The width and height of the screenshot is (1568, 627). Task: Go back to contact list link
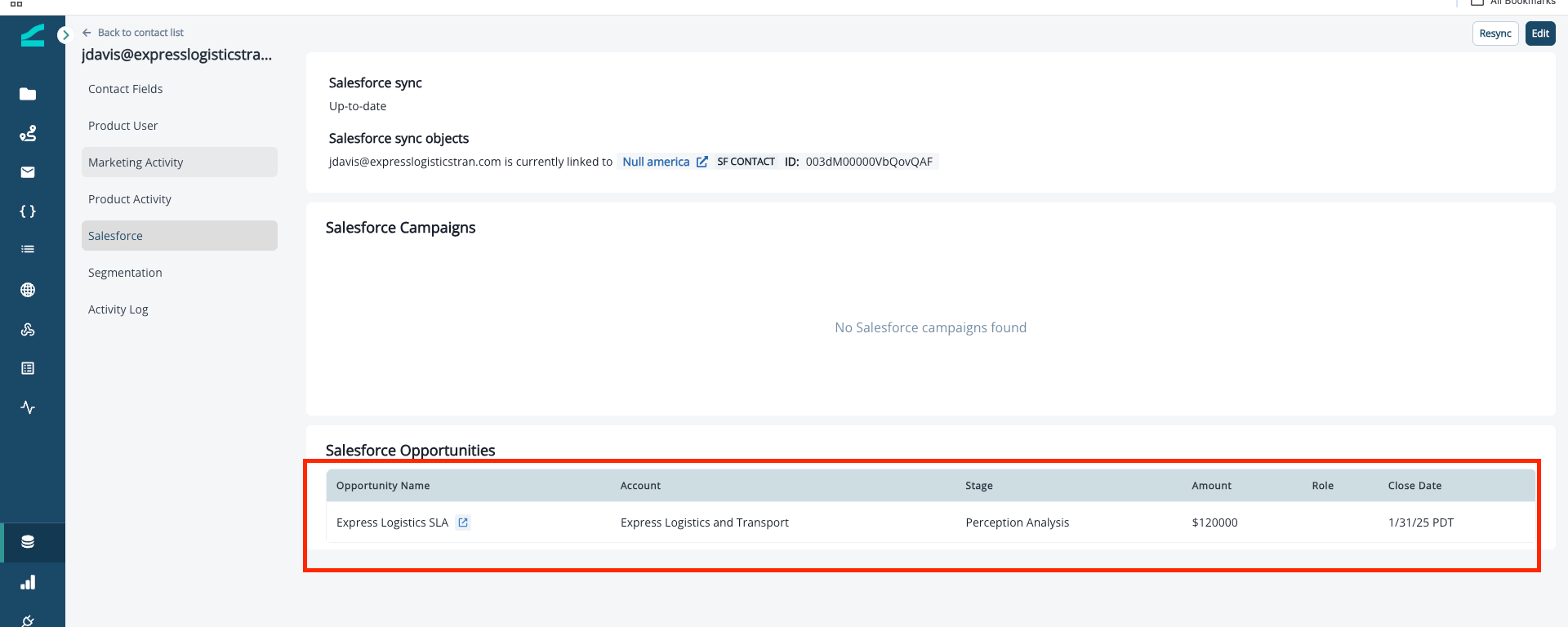140,33
